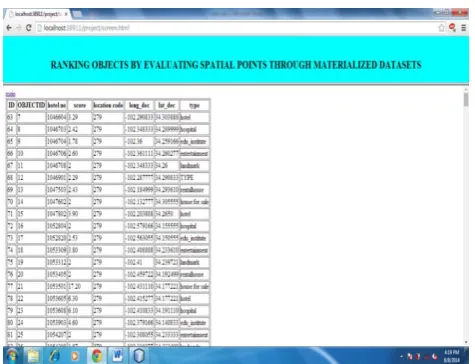Click the score cell '17.20'
Viewport: 475px width, 364px height.
[x=80, y=286]
